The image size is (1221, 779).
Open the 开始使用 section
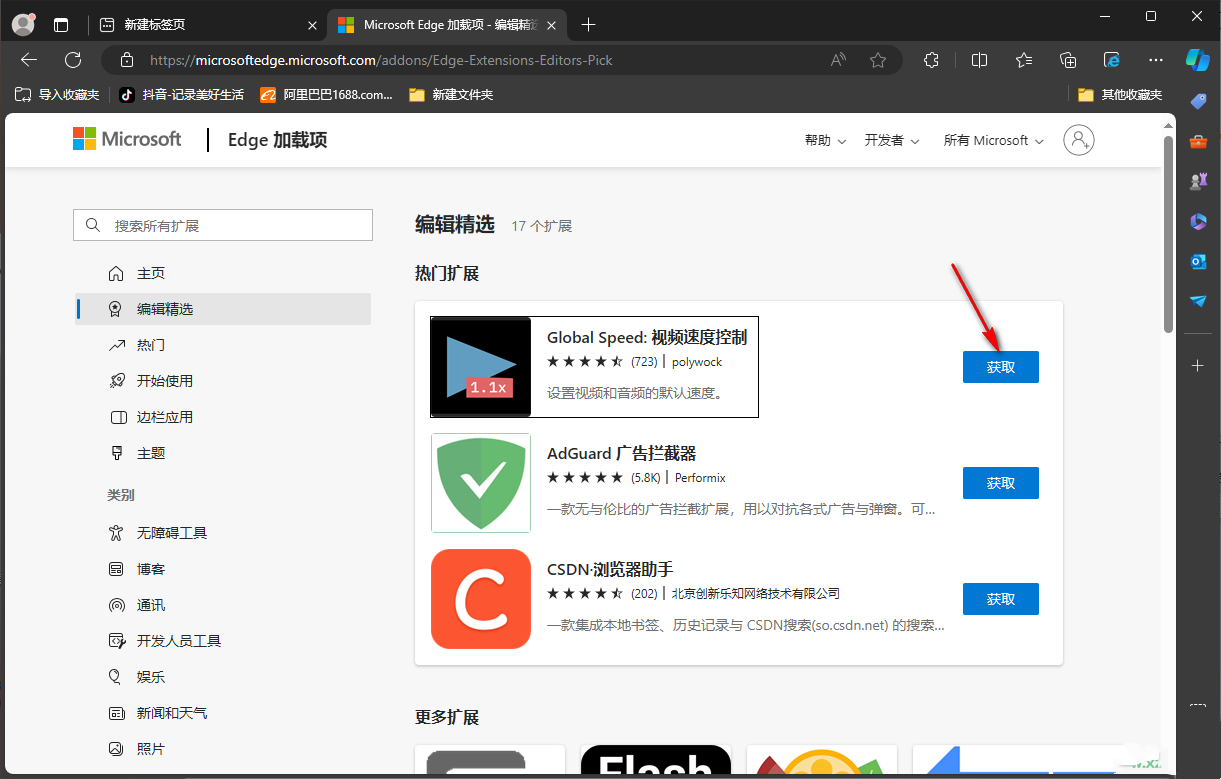pyautogui.click(x=223, y=381)
